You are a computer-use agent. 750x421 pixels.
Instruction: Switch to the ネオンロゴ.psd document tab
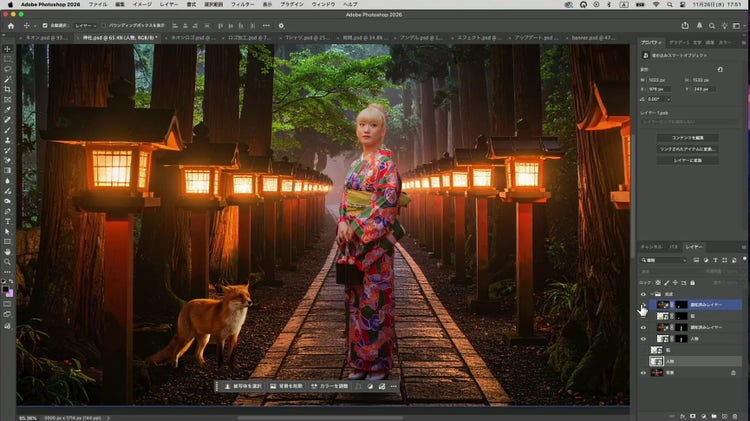pyautogui.click(x=192, y=37)
